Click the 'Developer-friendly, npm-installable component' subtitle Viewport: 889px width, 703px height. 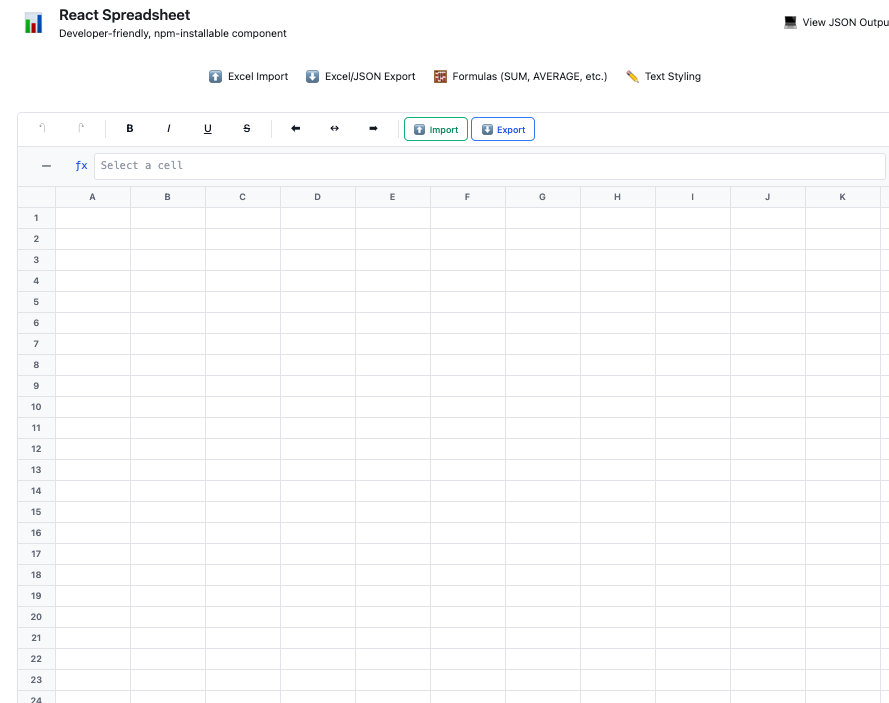(172, 33)
